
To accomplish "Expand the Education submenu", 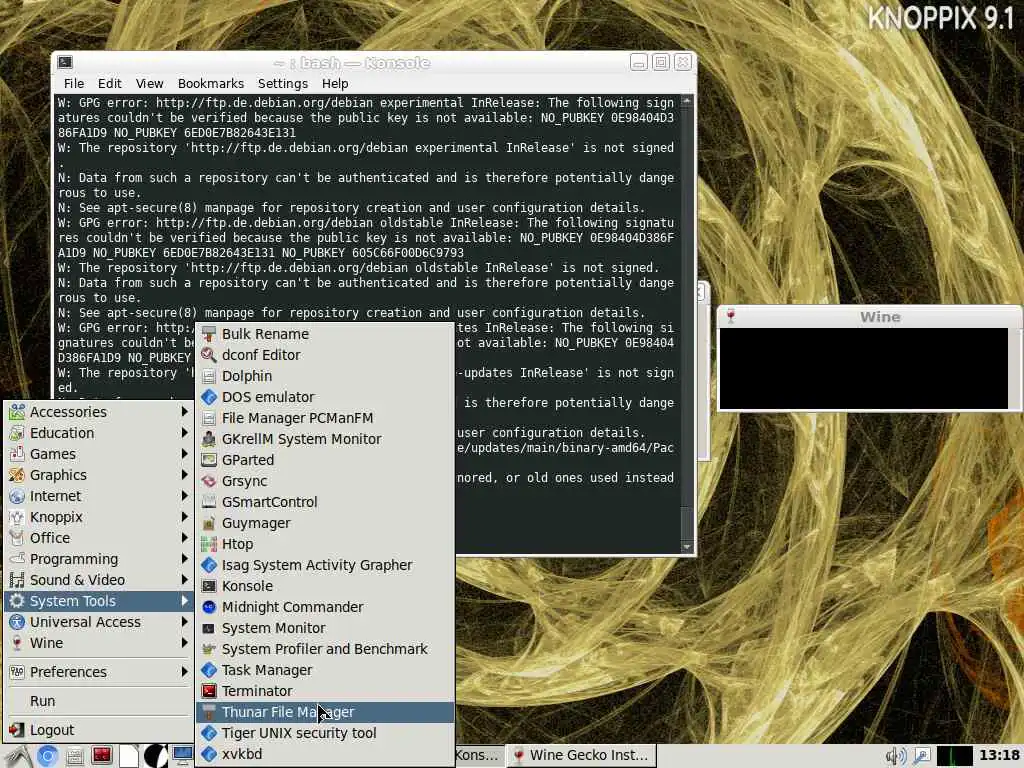I will pos(99,432).
